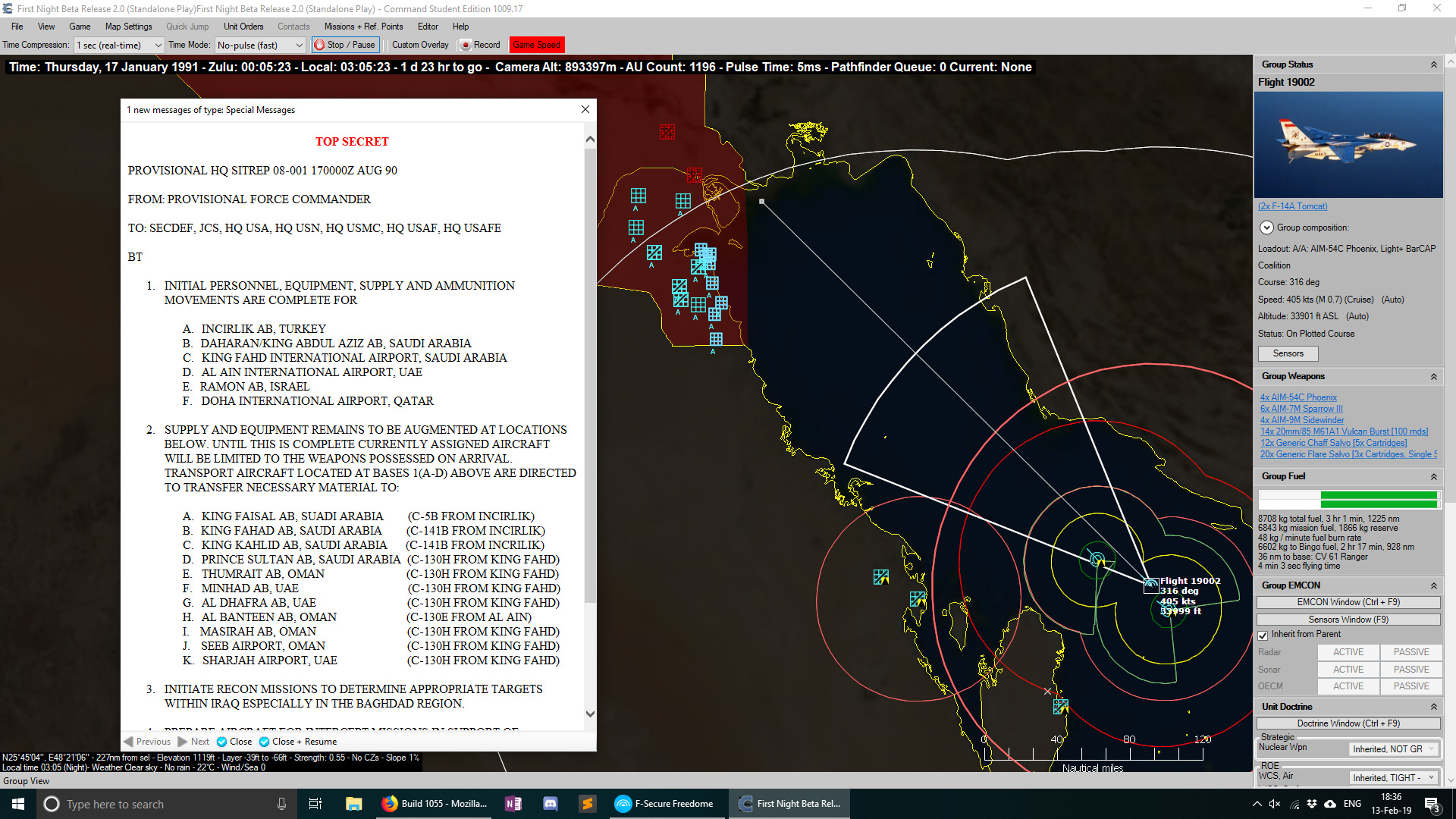The height and width of the screenshot is (819, 1456).
Task: Click the Group Fuel level bar
Action: point(1348,499)
